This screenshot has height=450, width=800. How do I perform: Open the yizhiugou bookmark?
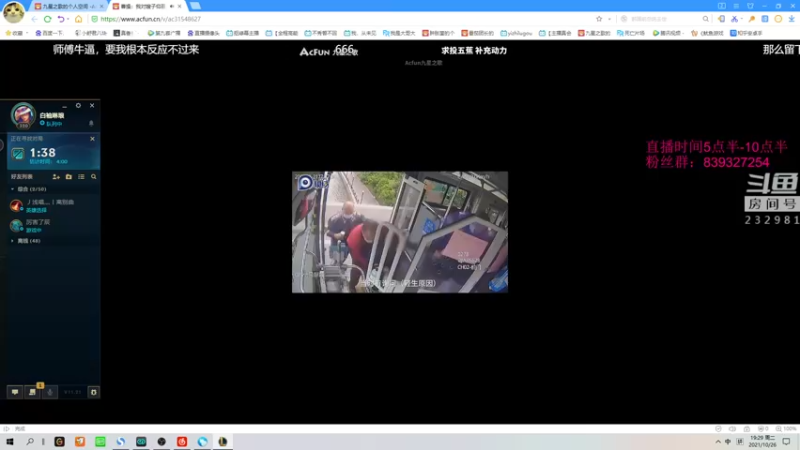tap(516, 33)
